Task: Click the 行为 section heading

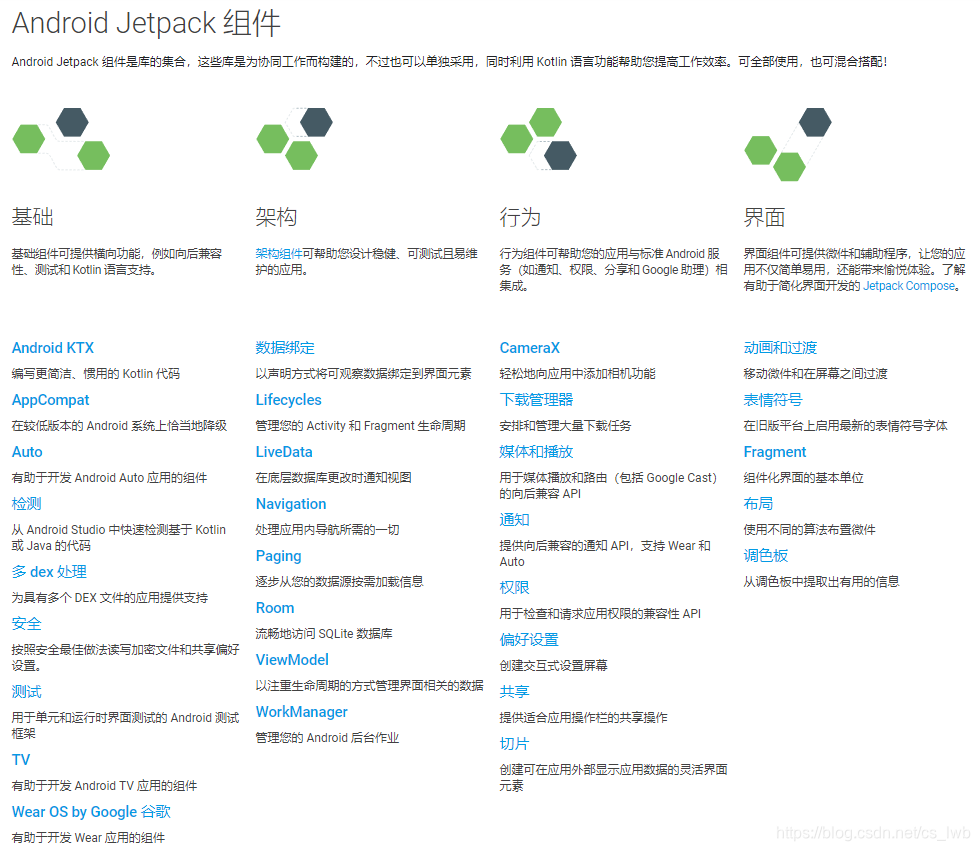Action: click(520, 217)
